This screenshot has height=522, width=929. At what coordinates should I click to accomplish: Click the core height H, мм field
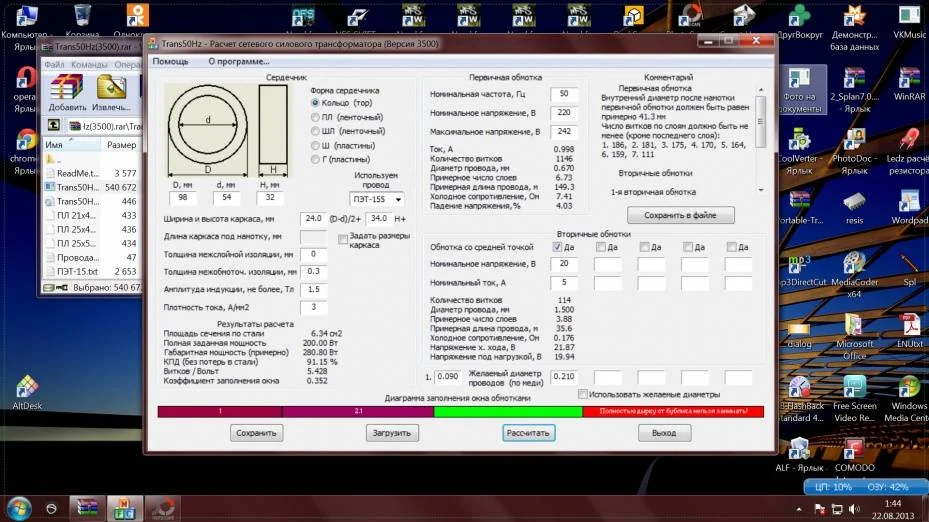pyautogui.click(x=270, y=198)
